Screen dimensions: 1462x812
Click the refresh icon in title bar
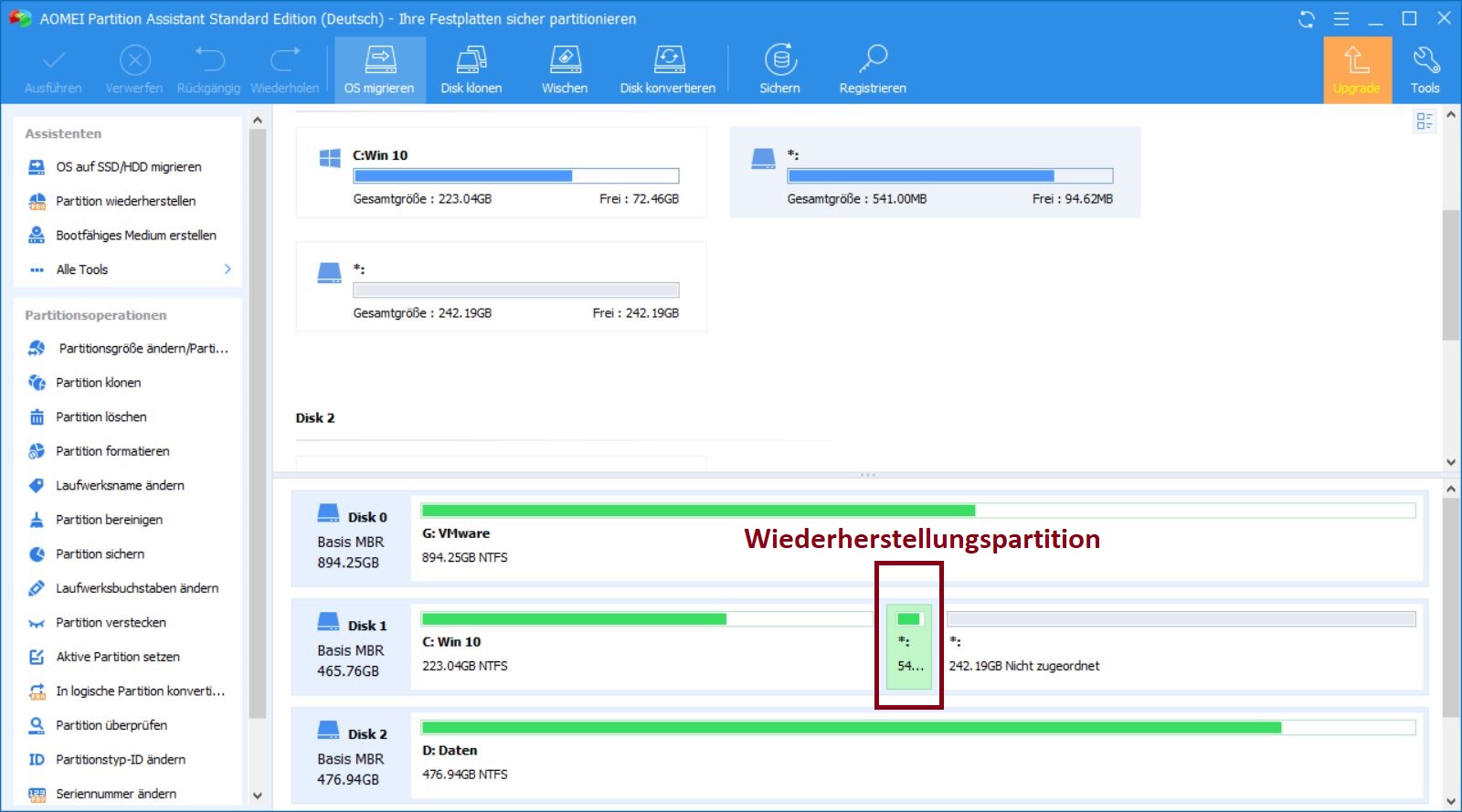pyautogui.click(x=1307, y=19)
